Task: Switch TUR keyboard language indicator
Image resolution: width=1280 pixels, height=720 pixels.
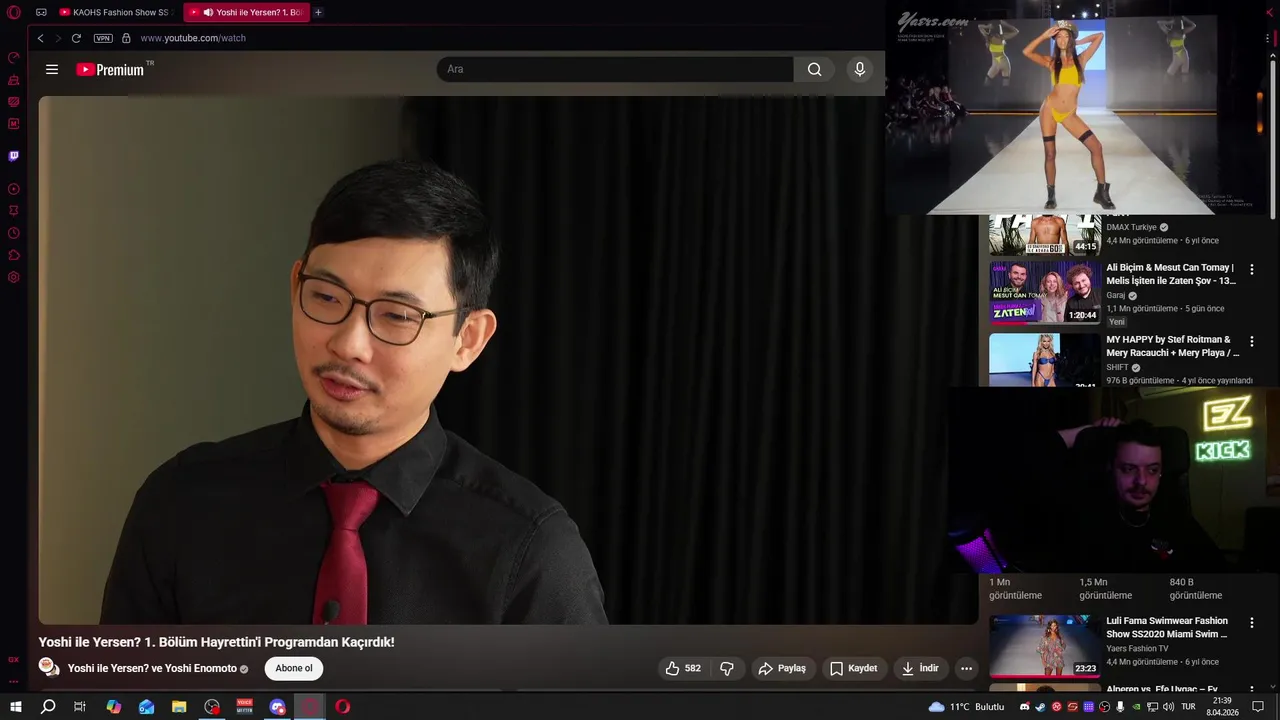Action: pos(1188,707)
